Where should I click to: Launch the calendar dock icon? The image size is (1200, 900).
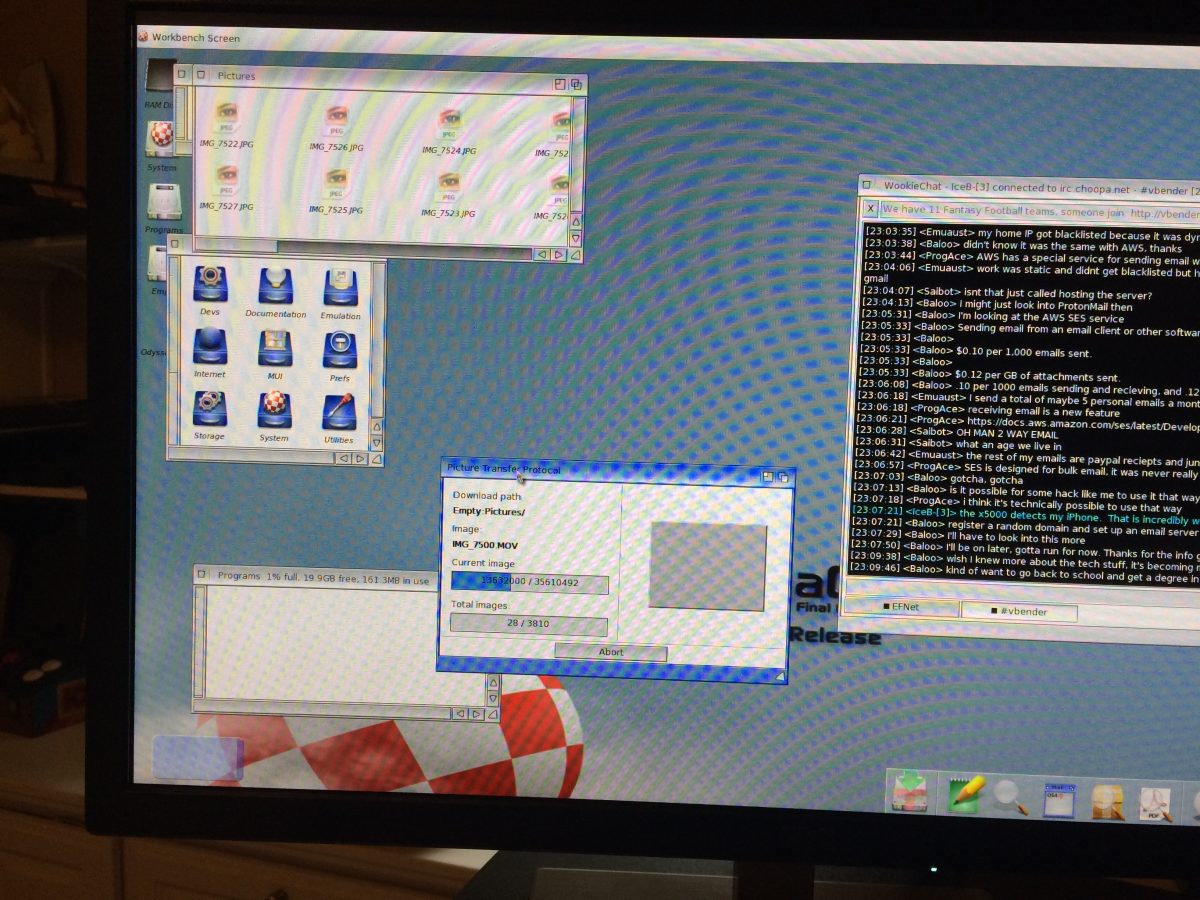coord(1058,801)
